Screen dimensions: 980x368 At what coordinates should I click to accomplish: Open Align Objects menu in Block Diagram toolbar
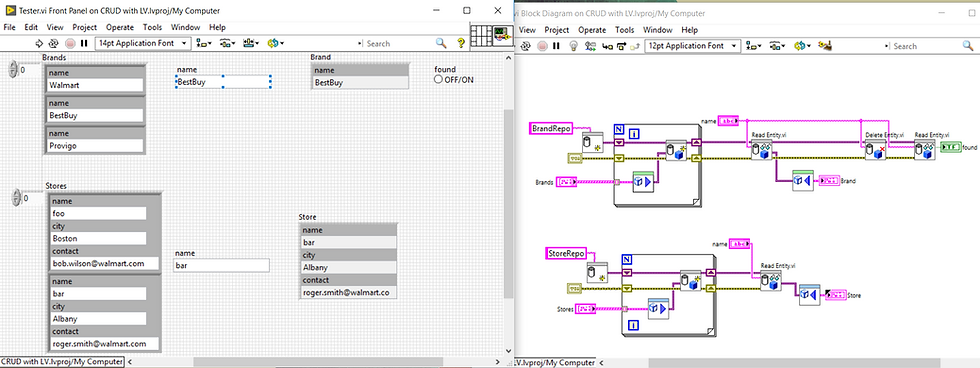click(753, 46)
